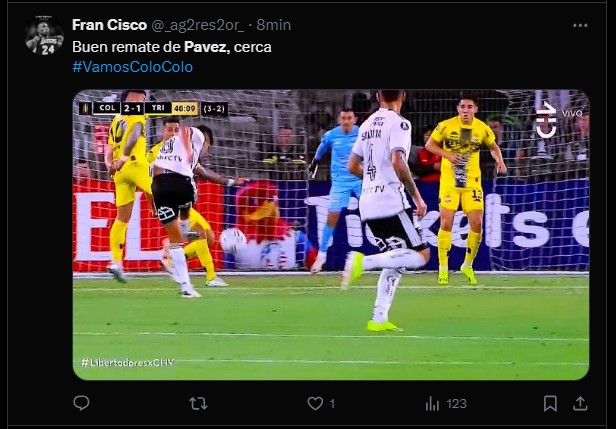Click the CHV channel logo in video
616x429 pixels.
click(x=547, y=119)
